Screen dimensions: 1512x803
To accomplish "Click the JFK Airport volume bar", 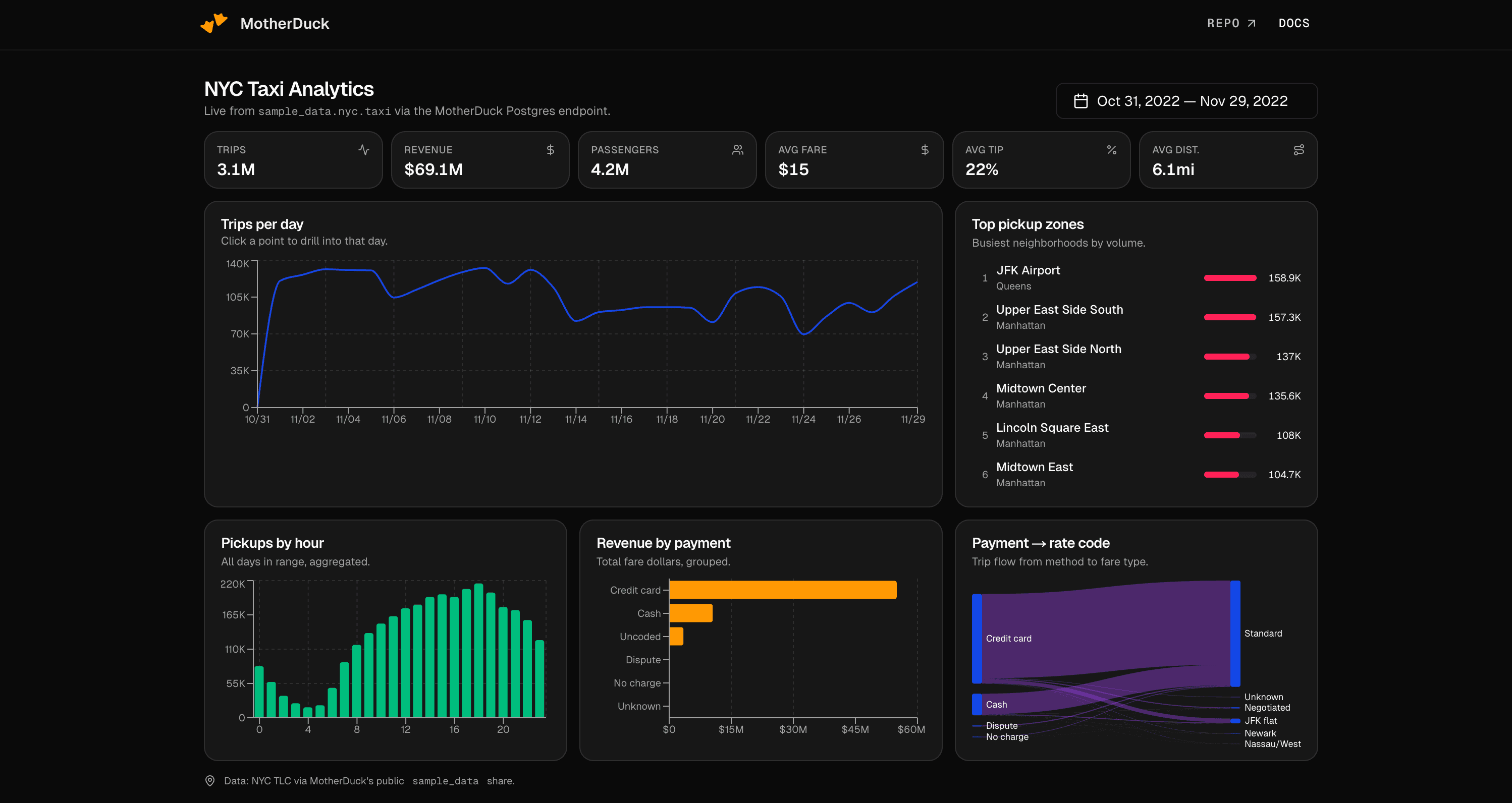I will 1230,278.
